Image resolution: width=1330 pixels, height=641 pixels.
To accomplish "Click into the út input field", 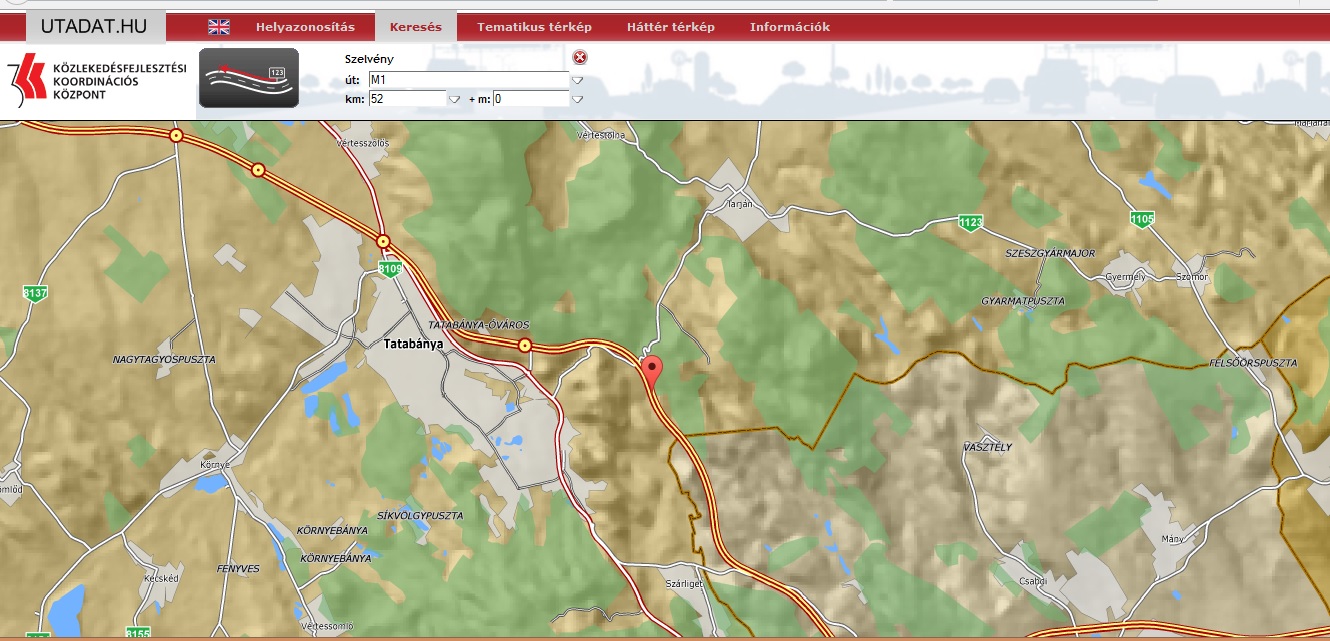I will [467, 79].
